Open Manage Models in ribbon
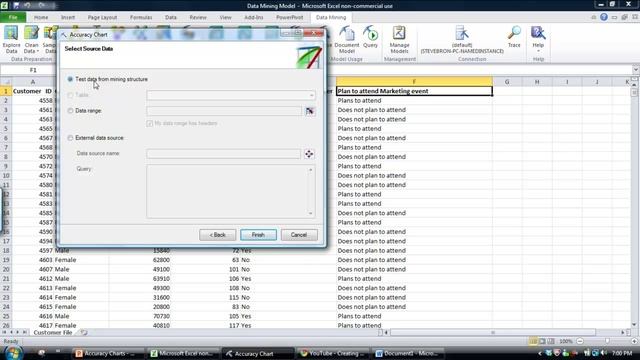This screenshot has height=360, width=640. click(399, 39)
